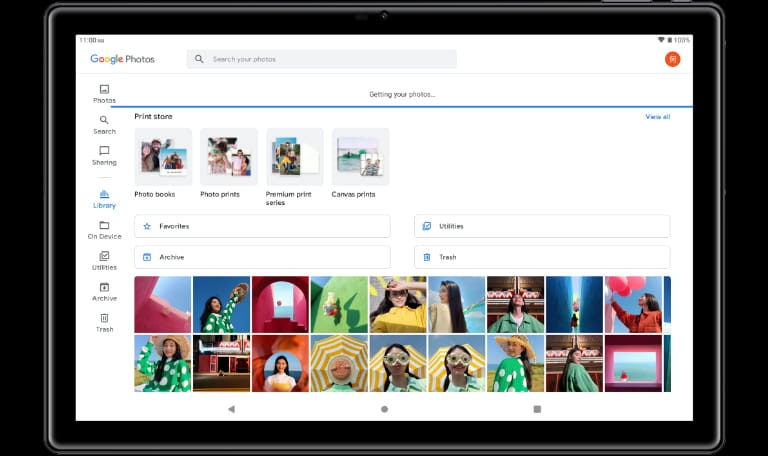Viewport: 768px width, 456px height.
Task: Open Sharing from the left sidebar
Action: tap(104, 155)
